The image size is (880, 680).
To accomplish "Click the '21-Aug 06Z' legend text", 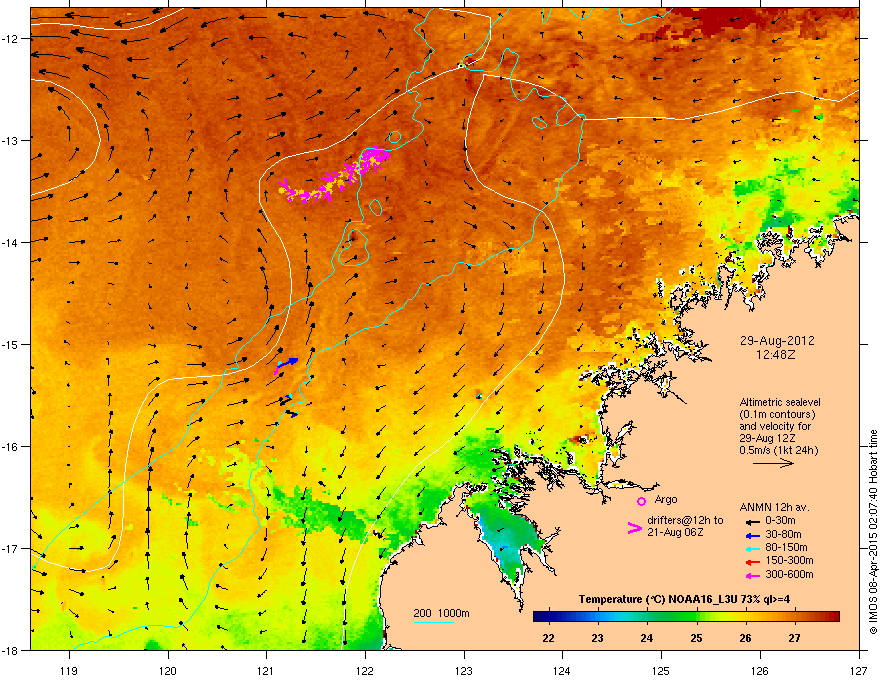I will tap(675, 532).
